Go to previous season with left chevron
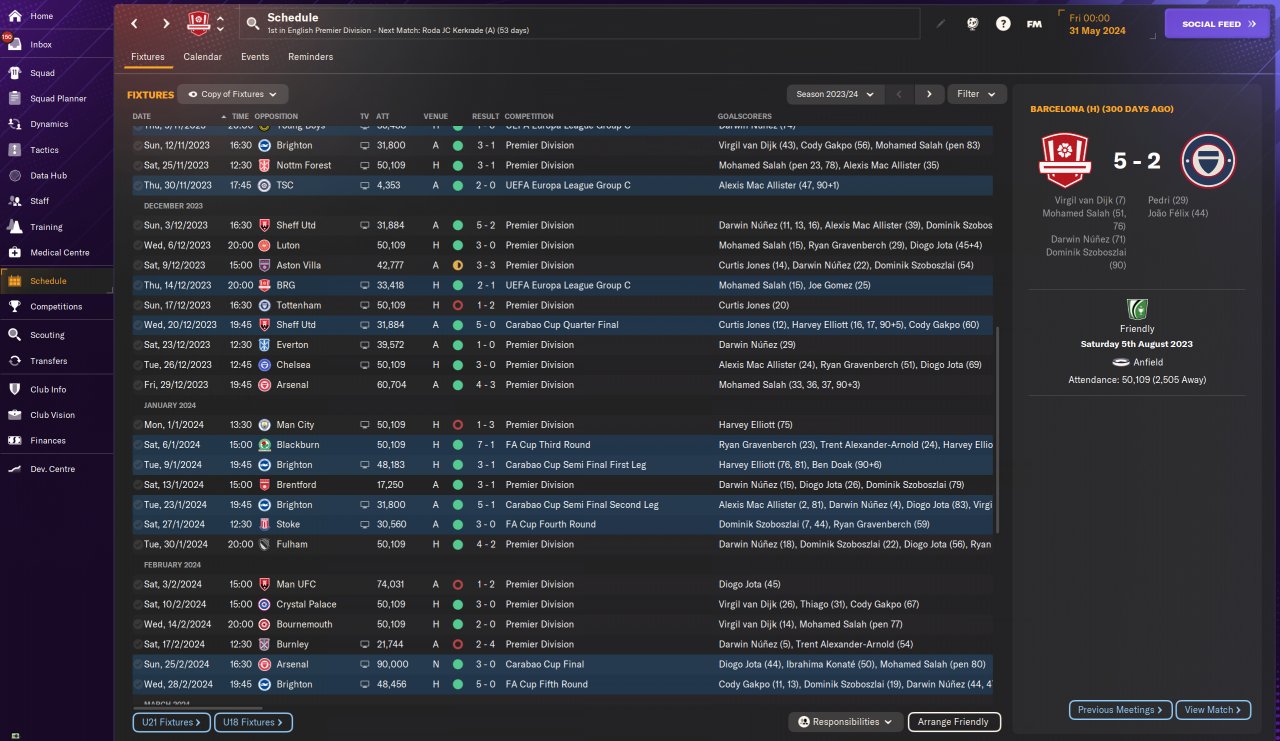1280x741 pixels. (900, 94)
